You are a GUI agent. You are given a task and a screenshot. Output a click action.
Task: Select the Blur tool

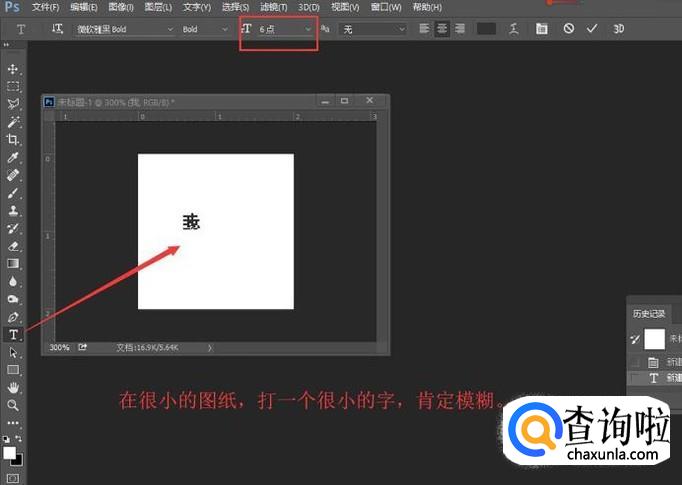(13, 281)
